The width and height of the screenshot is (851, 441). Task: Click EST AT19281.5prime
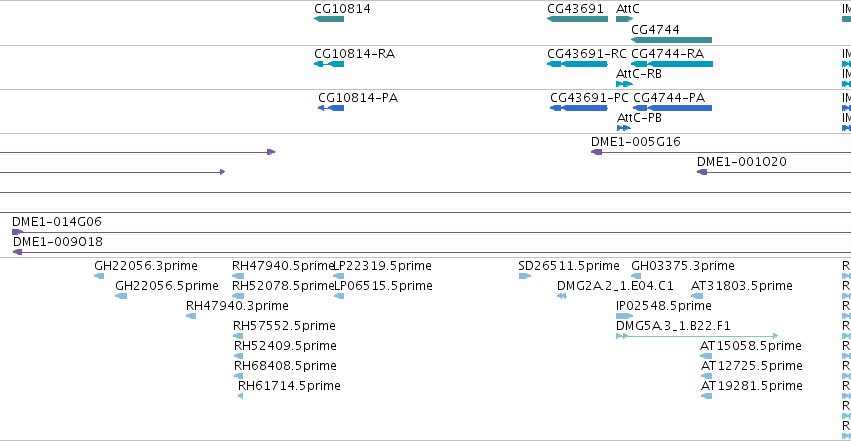pos(706,397)
